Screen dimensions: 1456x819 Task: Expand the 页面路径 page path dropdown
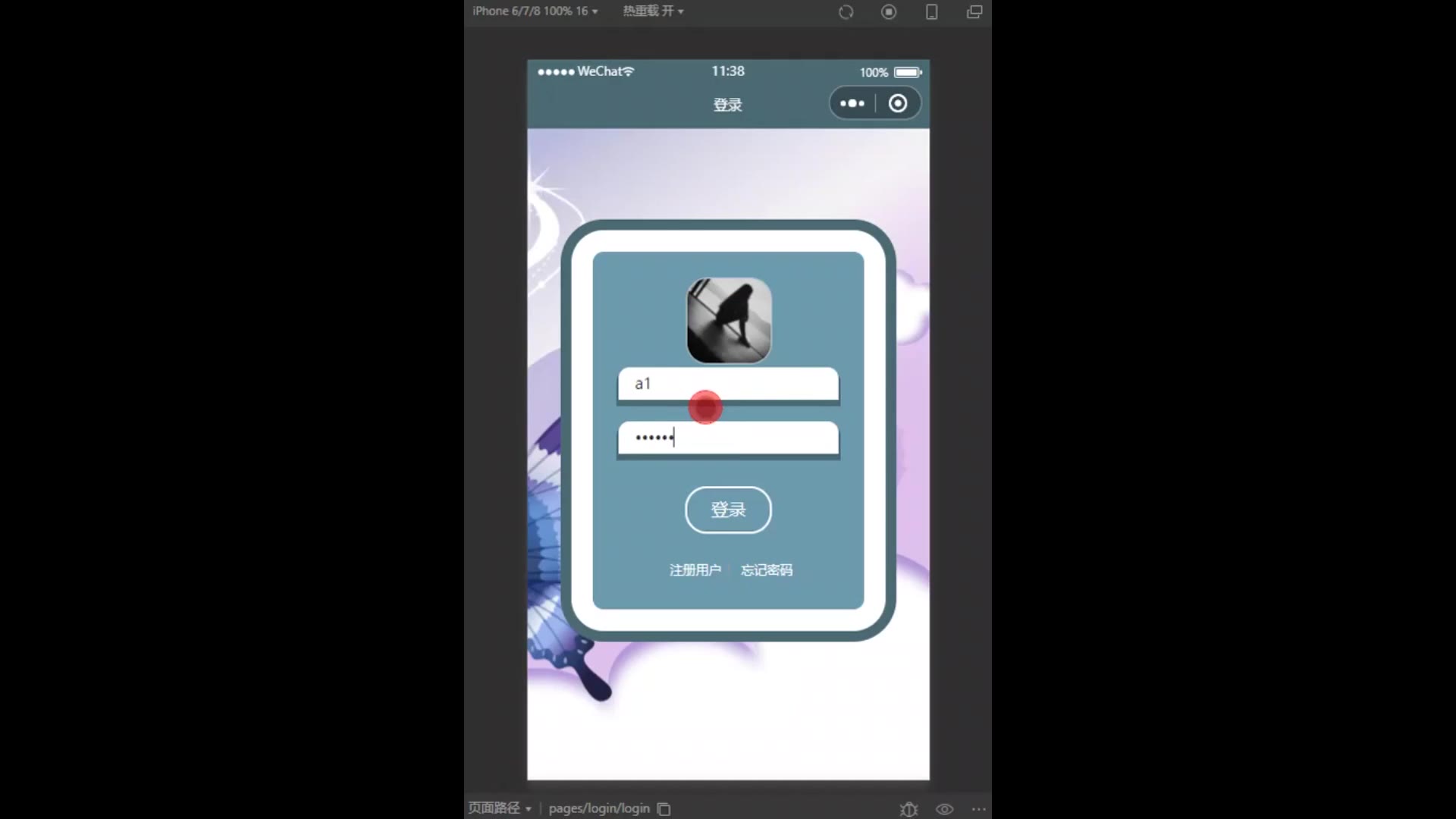pos(499,808)
